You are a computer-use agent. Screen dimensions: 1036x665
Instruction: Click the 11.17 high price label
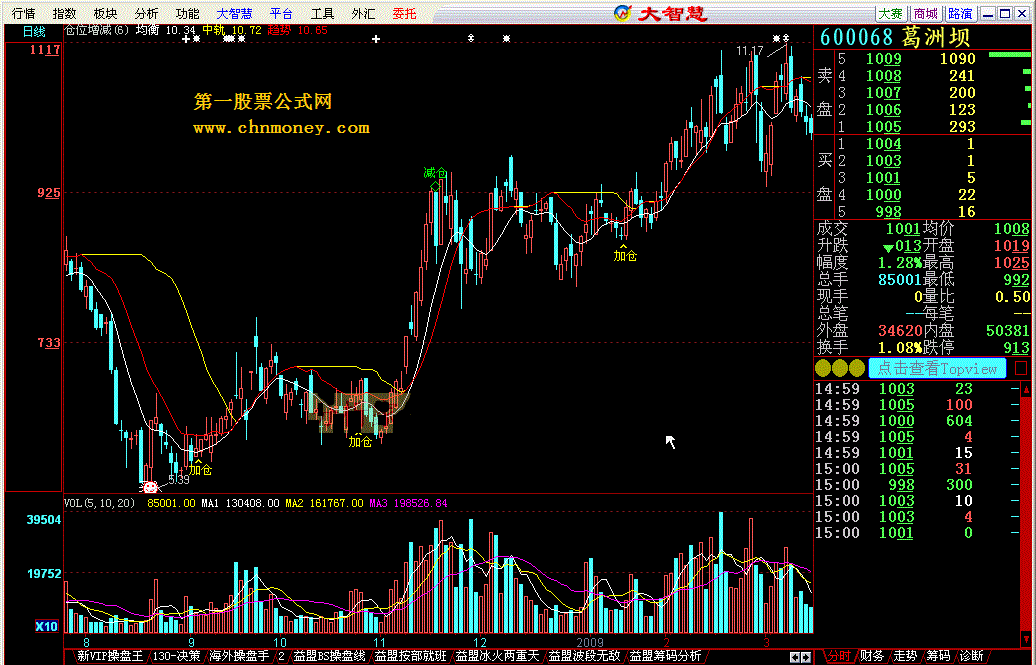749,50
